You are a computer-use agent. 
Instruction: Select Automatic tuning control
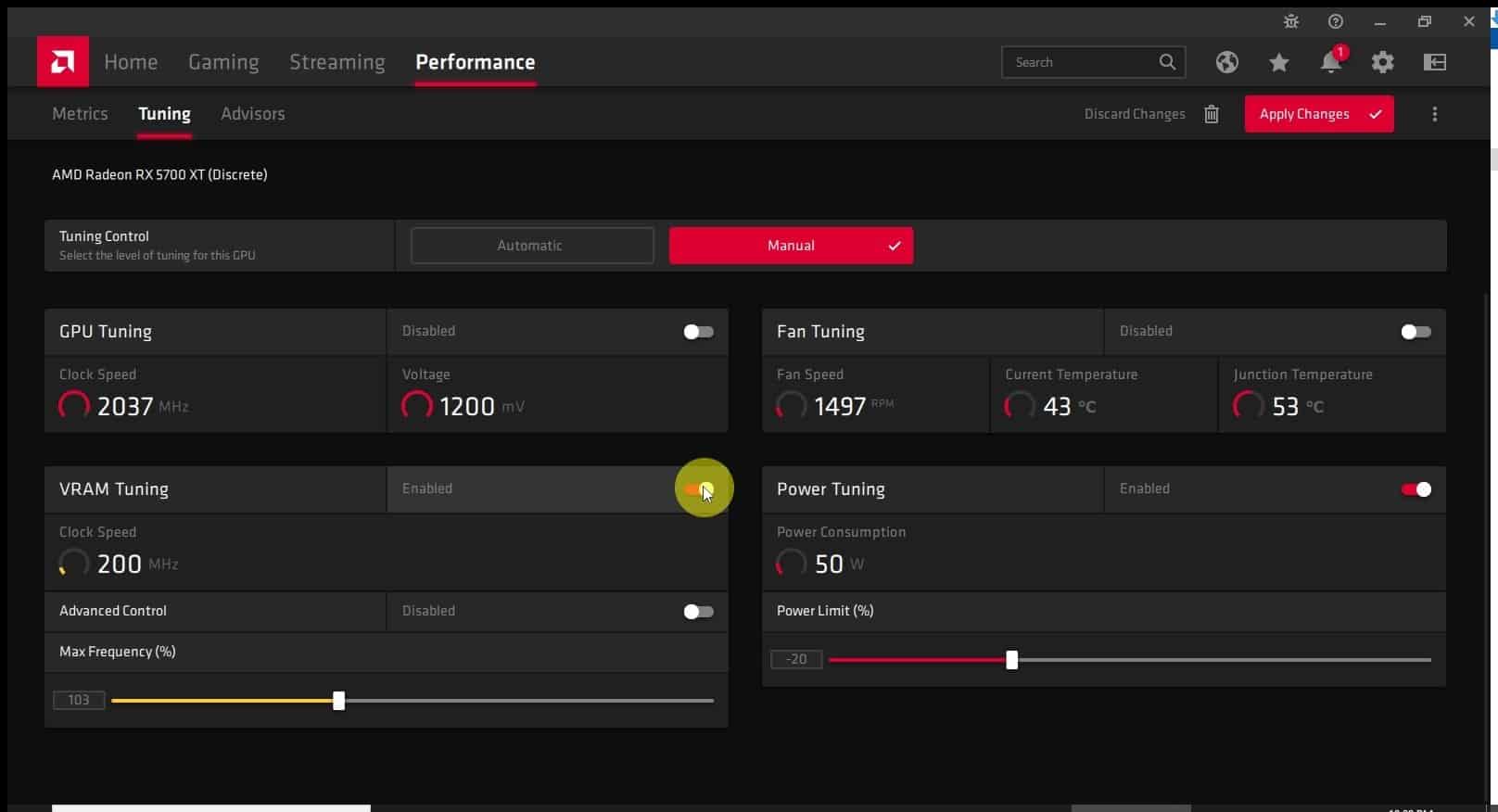click(x=532, y=246)
